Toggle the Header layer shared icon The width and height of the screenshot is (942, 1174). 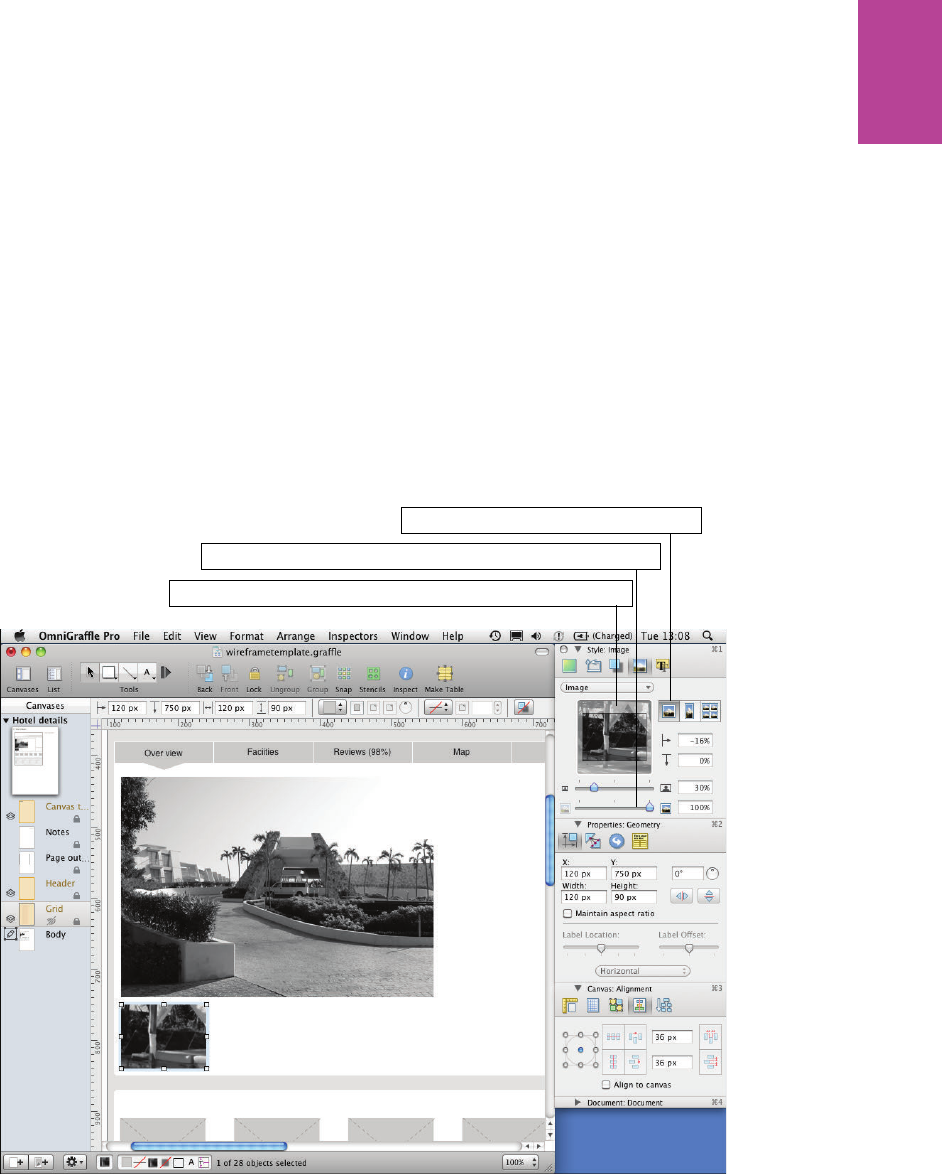(10, 892)
